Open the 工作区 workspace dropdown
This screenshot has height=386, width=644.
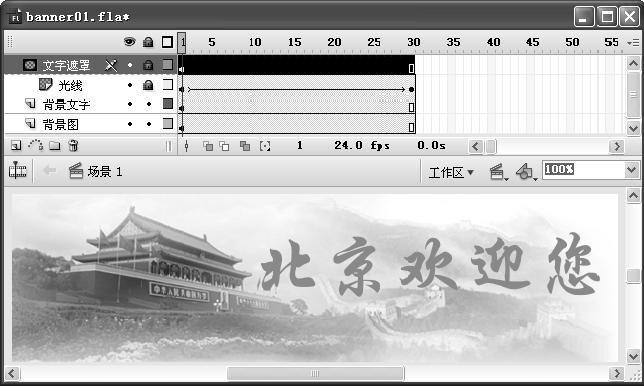[451, 172]
